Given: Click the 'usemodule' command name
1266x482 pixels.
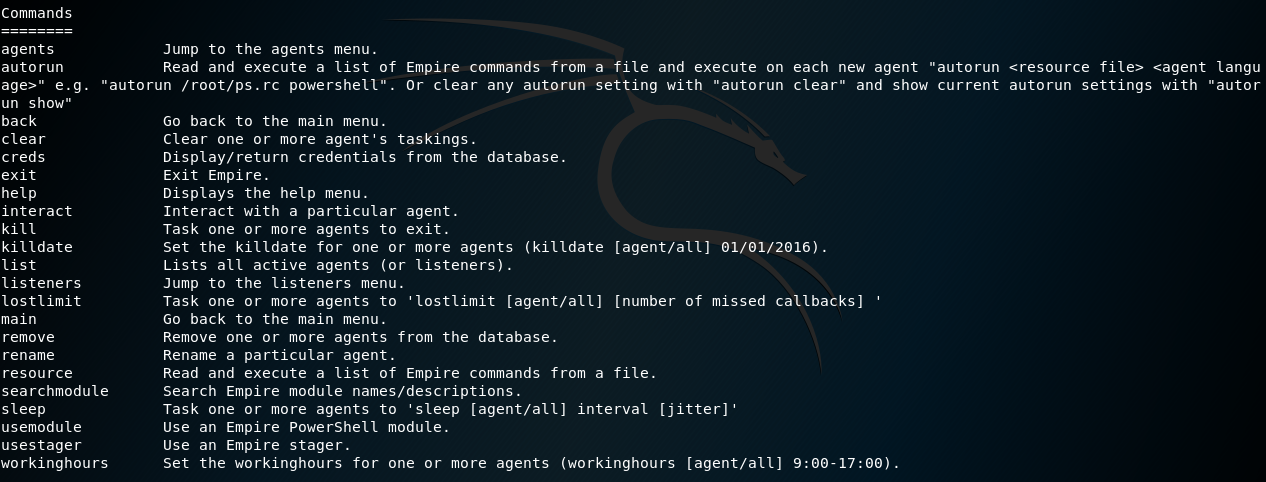Looking at the screenshot, I should pyautogui.click(x=41, y=427).
